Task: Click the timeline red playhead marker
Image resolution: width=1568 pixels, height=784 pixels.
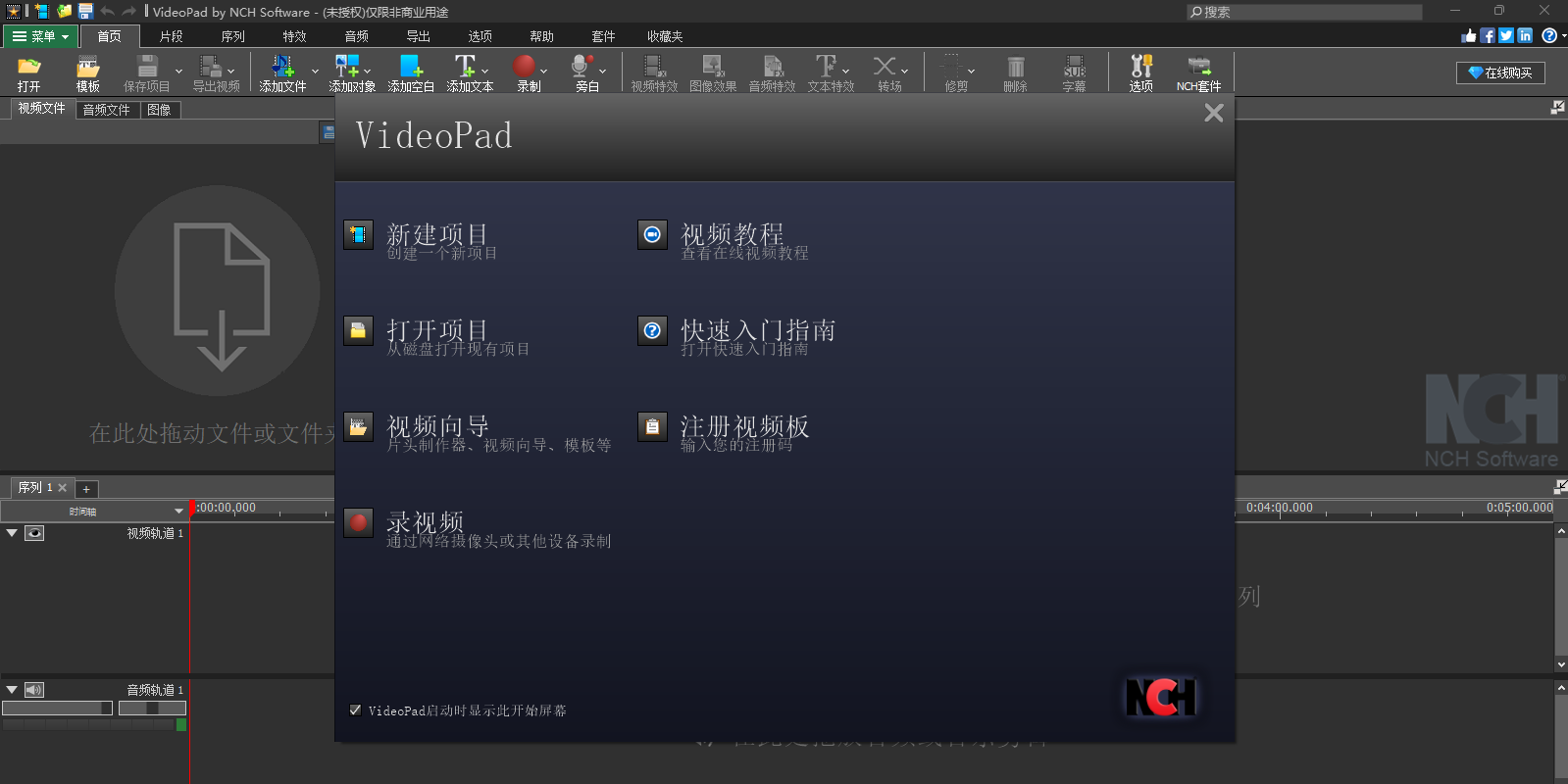Action: click(193, 507)
